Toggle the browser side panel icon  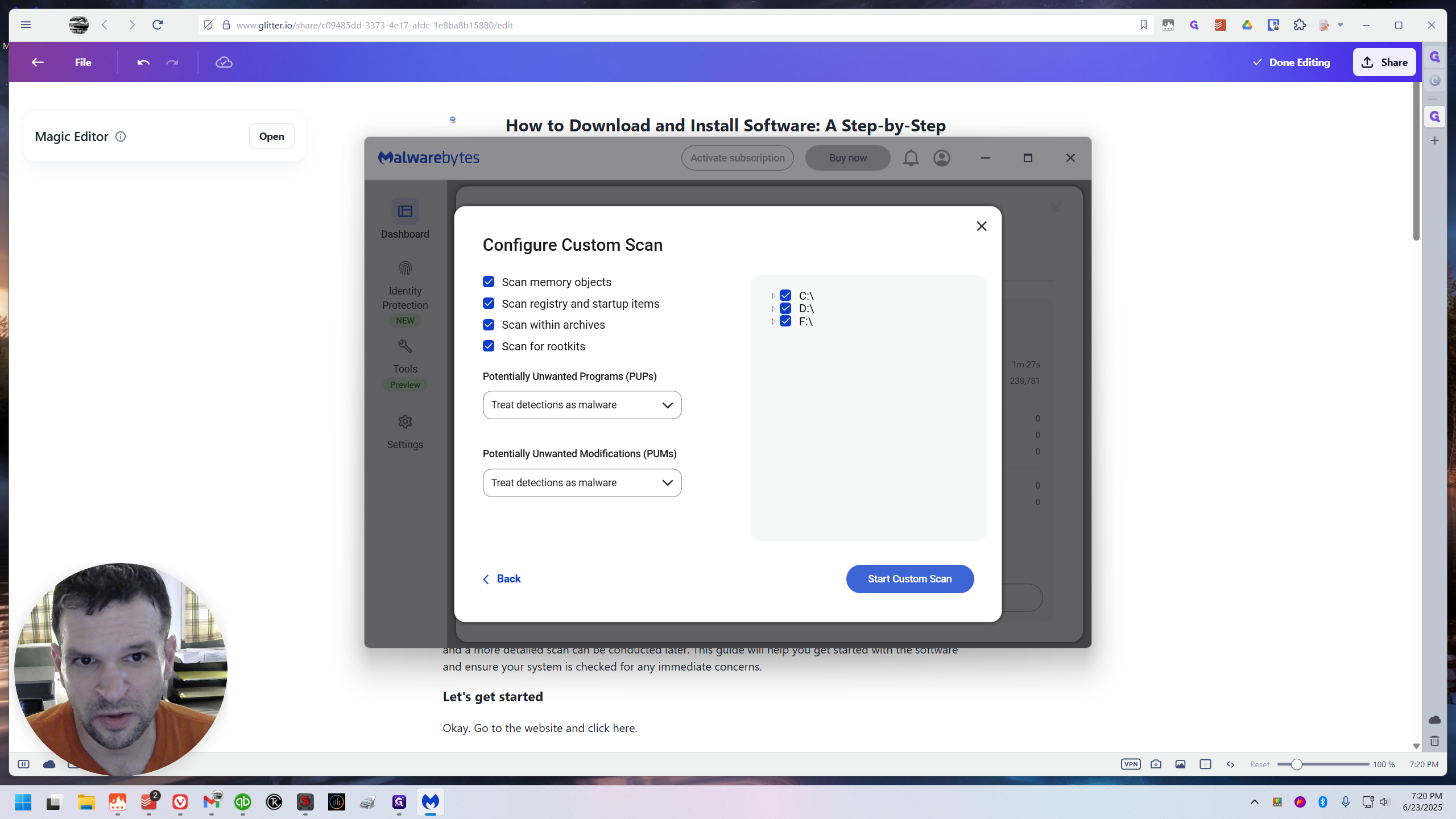tap(23, 764)
